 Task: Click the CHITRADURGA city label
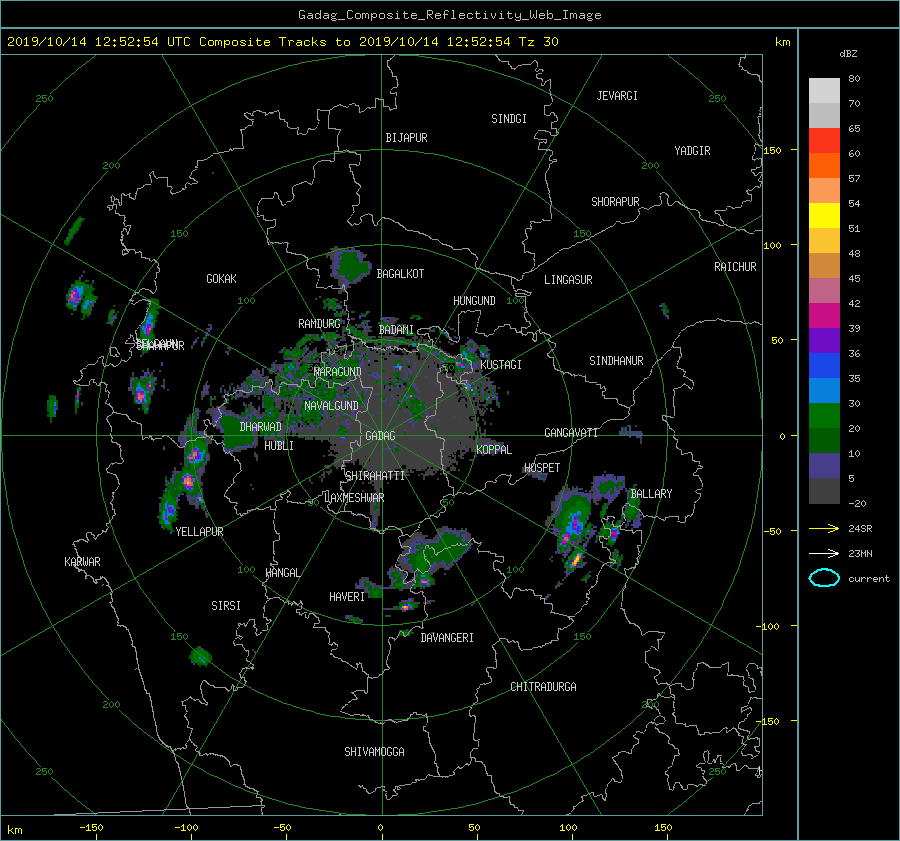pos(543,687)
